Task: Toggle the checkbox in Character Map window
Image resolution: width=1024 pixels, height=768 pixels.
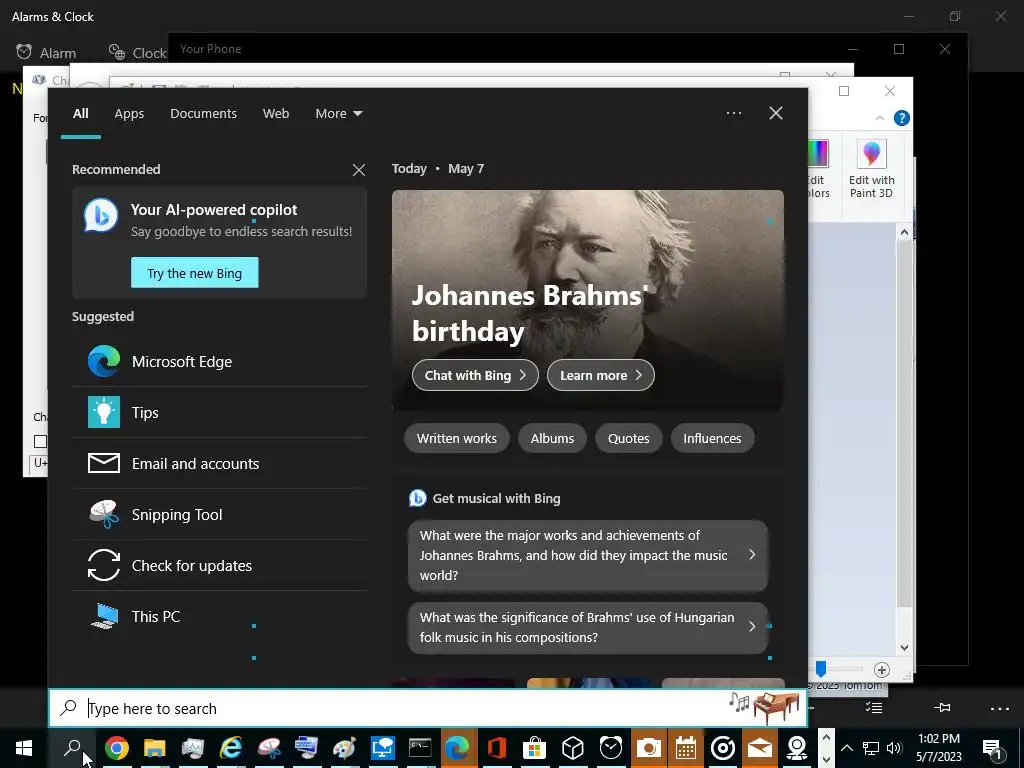Action: (40, 441)
